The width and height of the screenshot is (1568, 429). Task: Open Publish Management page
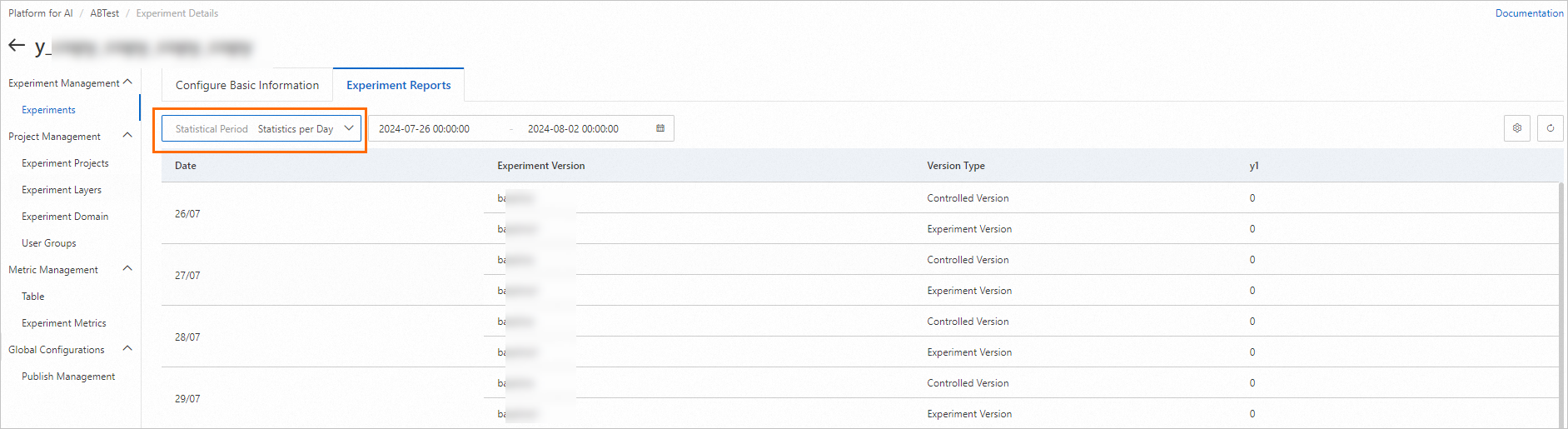[x=68, y=377]
